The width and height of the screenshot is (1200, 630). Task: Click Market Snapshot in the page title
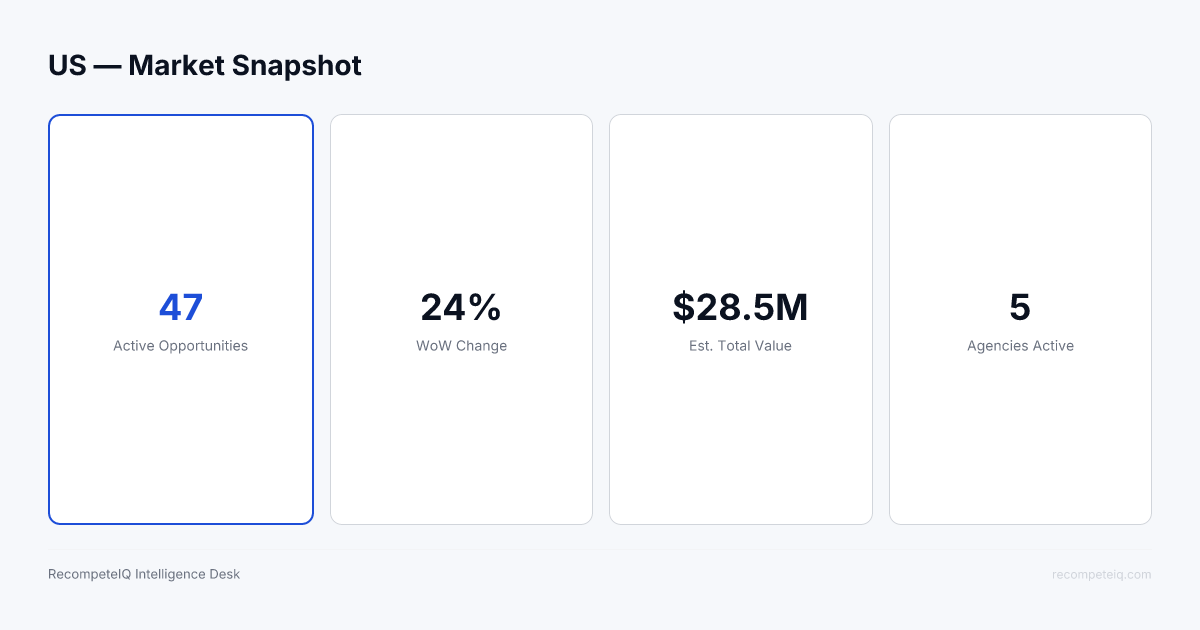click(x=245, y=66)
